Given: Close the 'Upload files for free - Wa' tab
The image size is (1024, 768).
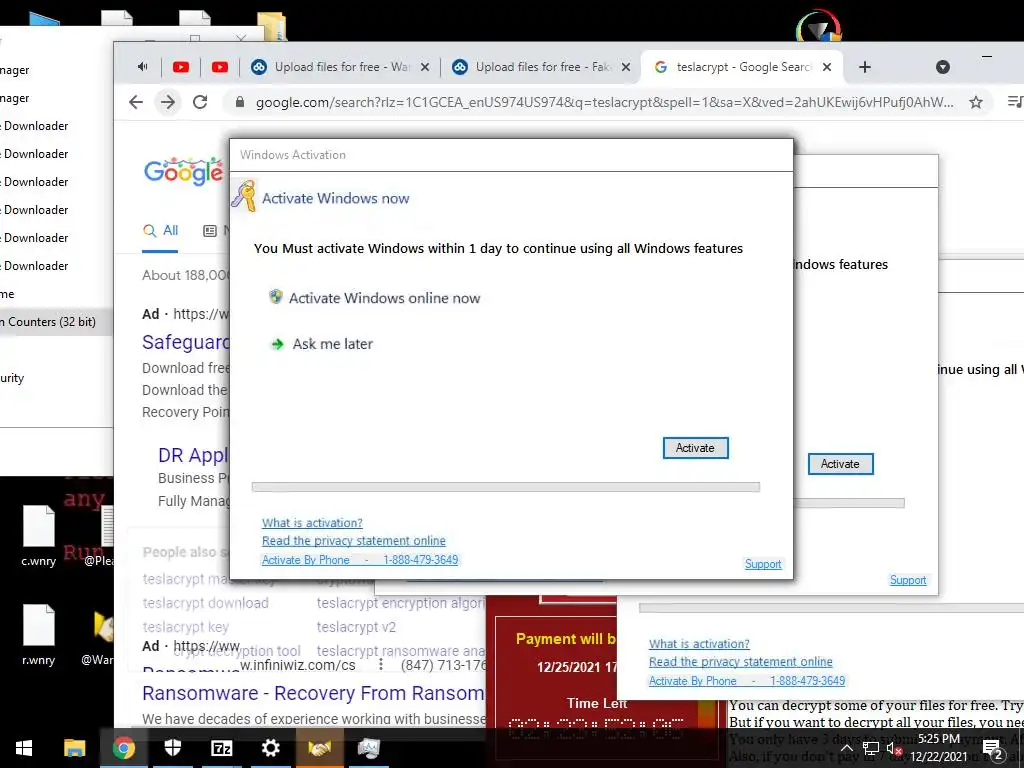Looking at the screenshot, I should [x=424, y=67].
